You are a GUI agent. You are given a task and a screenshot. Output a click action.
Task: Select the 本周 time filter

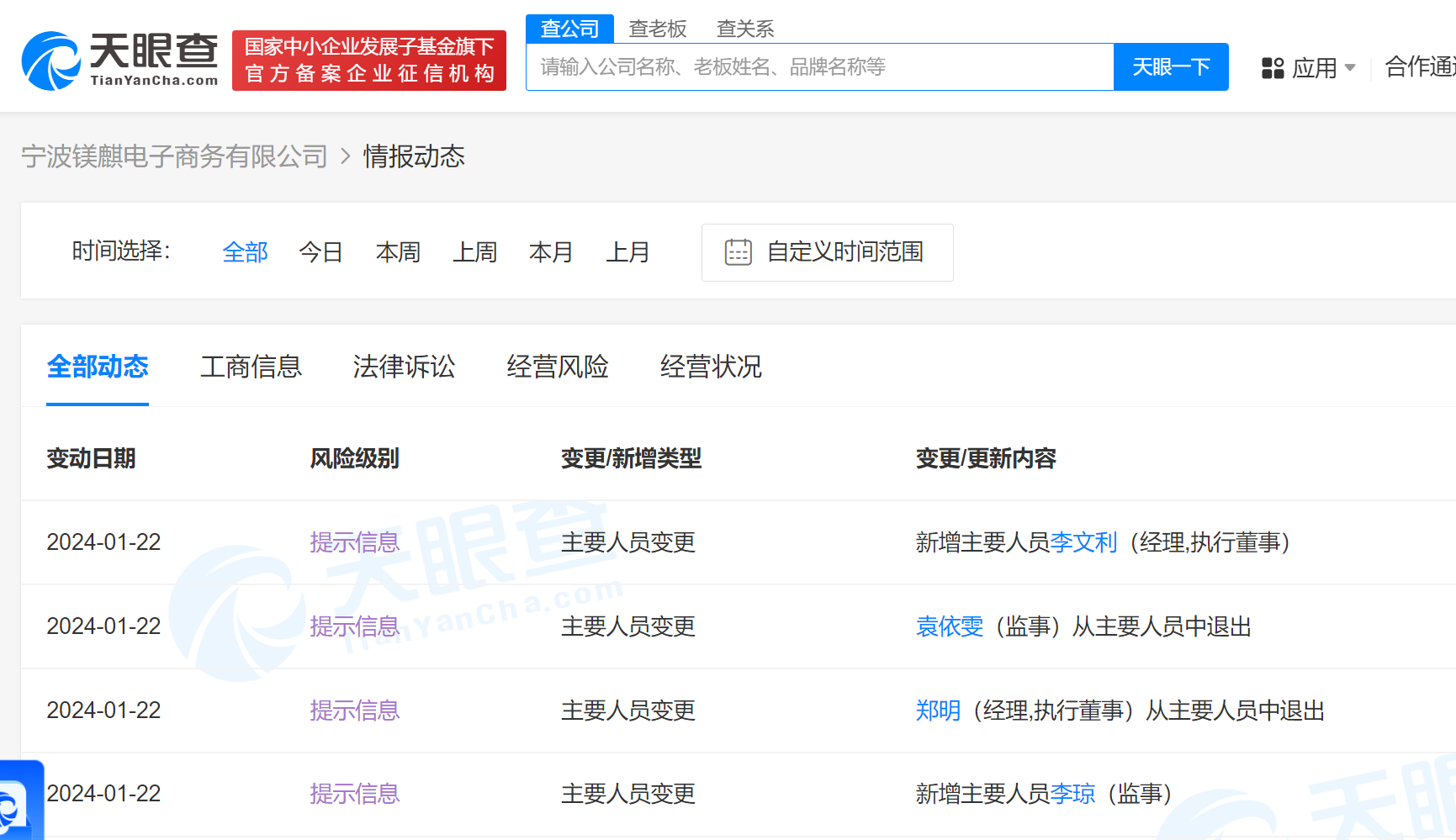tap(398, 252)
